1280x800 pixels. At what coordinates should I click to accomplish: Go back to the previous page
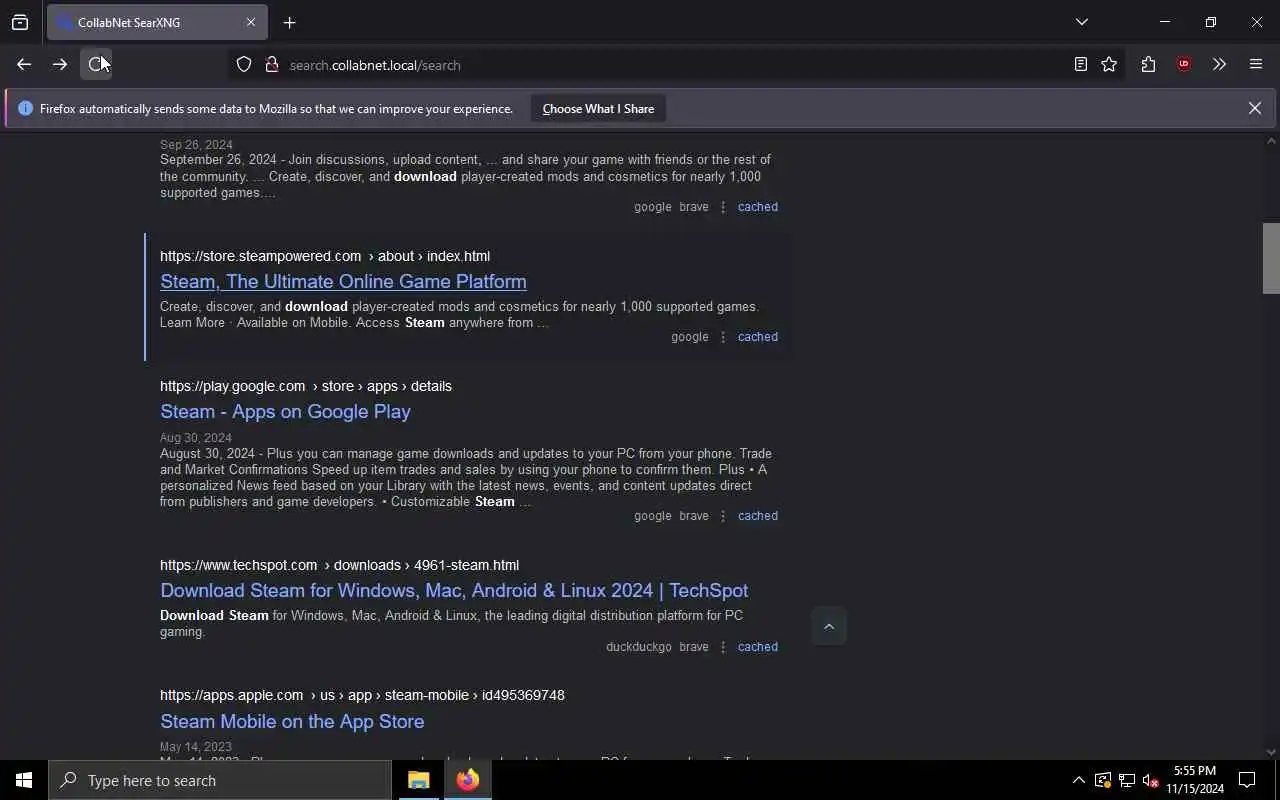(x=24, y=64)
